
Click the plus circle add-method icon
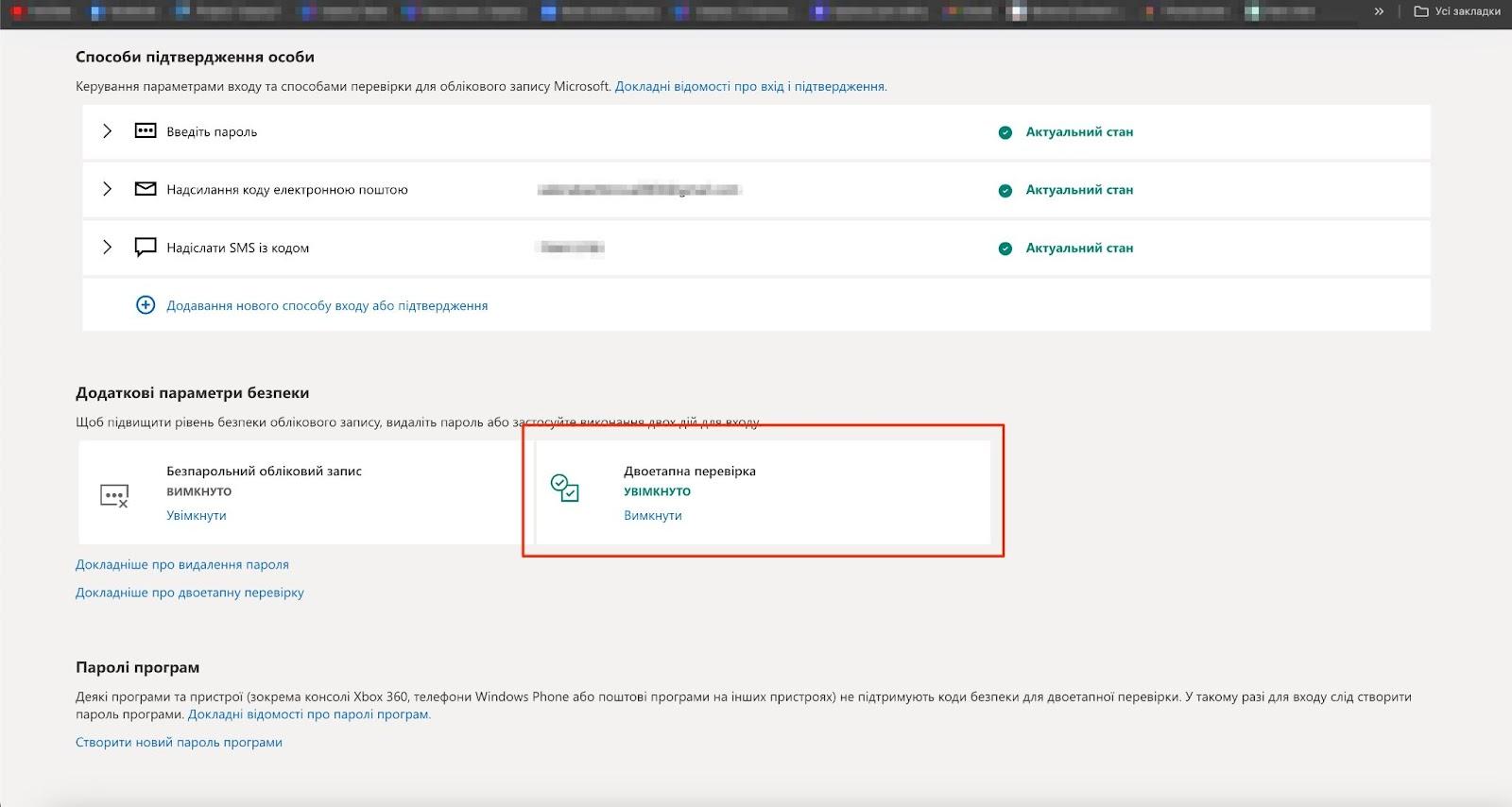[x=146, y=305]
